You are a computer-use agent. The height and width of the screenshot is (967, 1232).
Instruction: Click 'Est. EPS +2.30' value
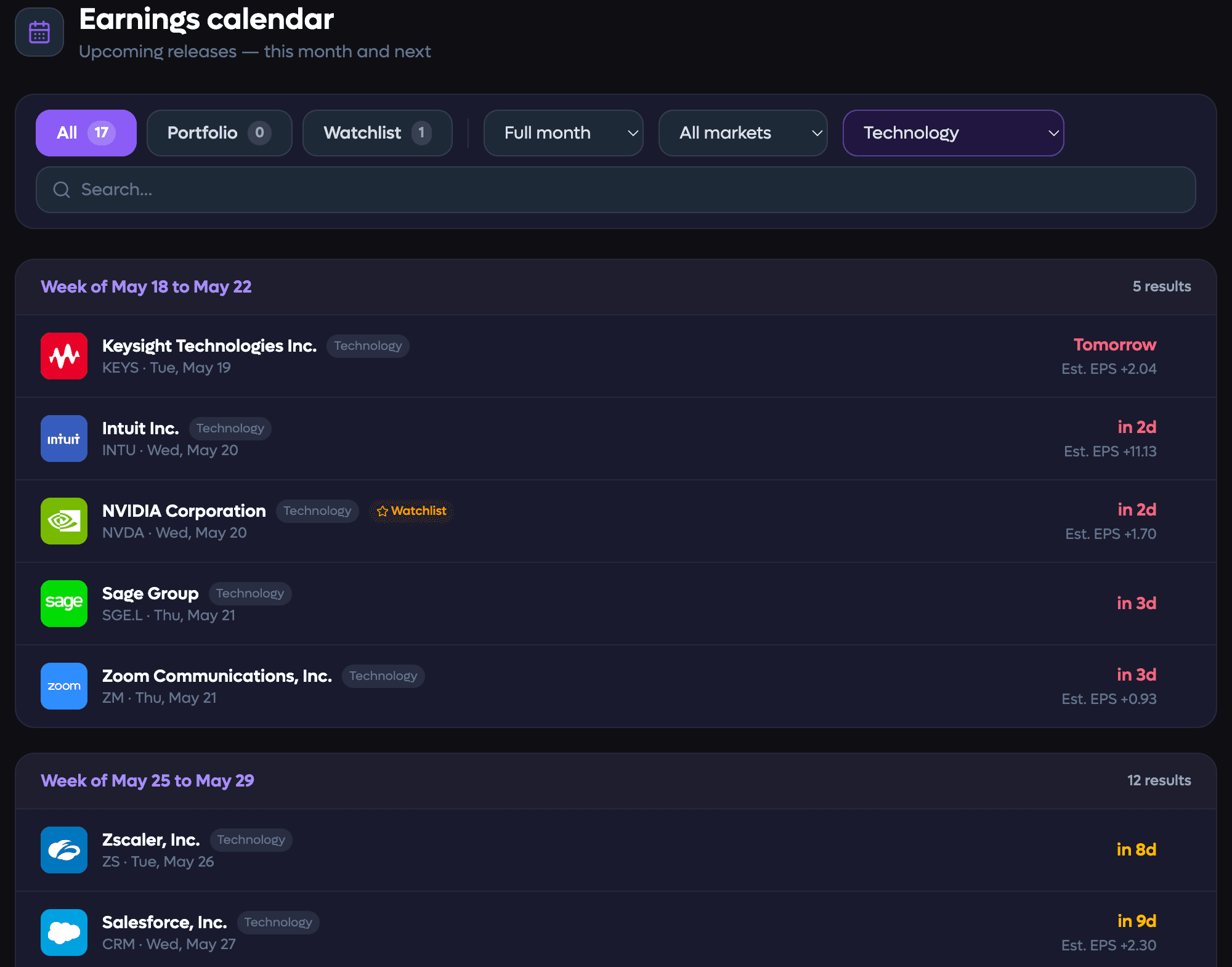1109,945
